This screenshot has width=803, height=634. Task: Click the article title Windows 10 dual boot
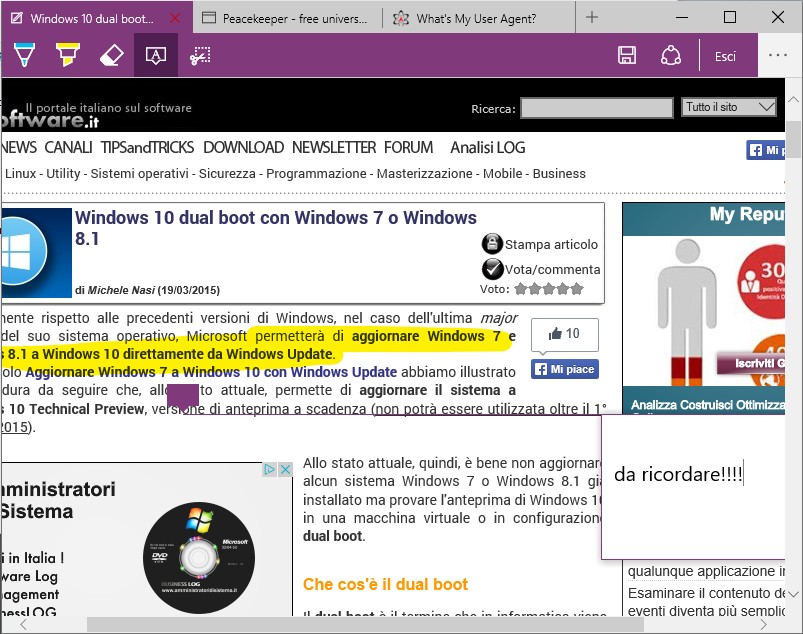pyautogui.click(x=276, y=228)
